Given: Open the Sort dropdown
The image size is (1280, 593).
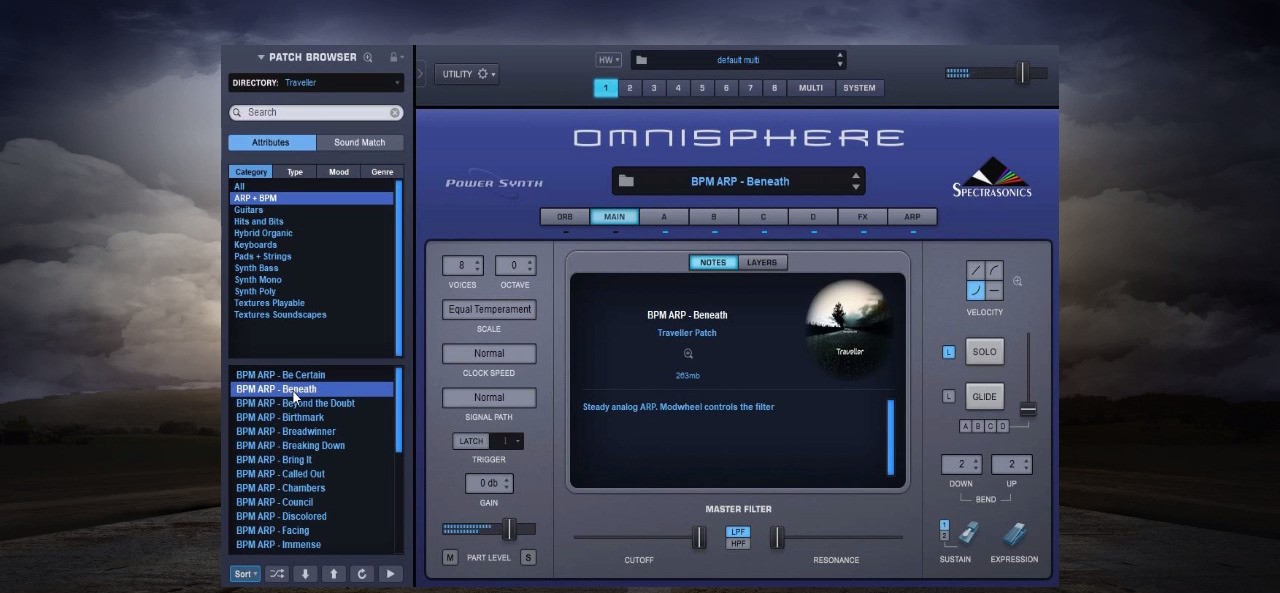Looking at the screenshot, I should click(245, 574).
